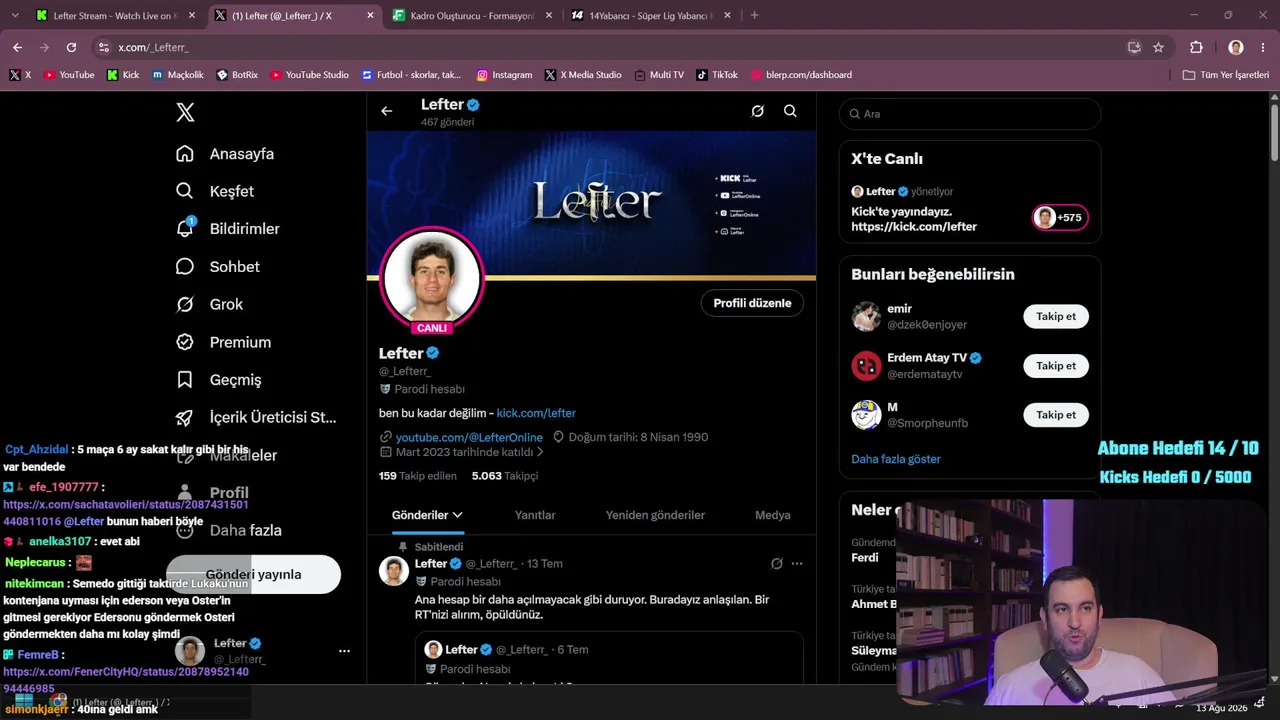The height and width of the screenshot is (720, 1280).
Task: Click the X logo in the sidebar
Action: point(185,112)
